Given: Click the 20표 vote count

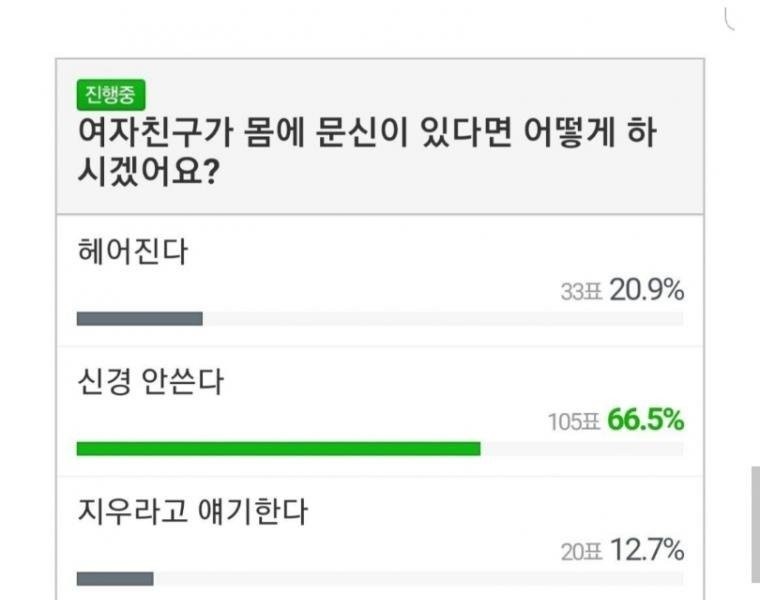Looking at the screenshot, I should [578, 551].
